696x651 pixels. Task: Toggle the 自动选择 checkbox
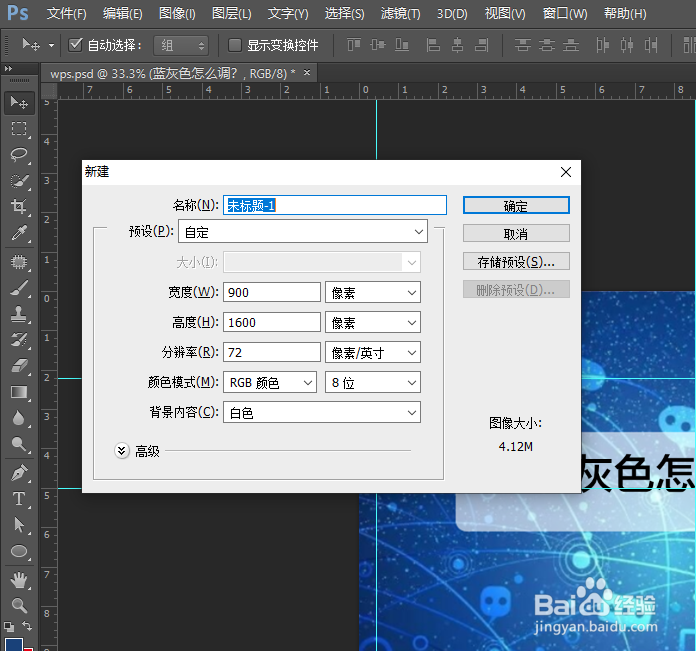75,45
